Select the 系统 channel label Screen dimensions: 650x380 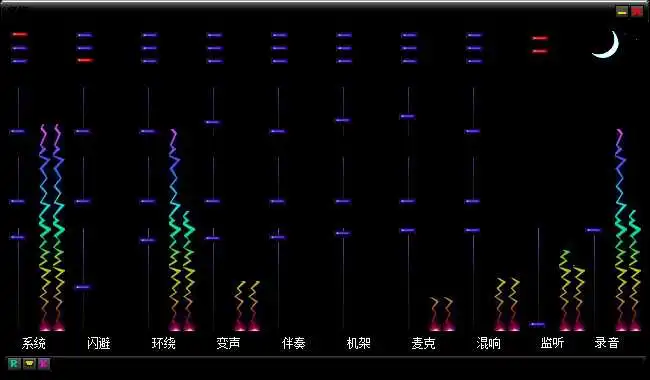coord(34,343)
